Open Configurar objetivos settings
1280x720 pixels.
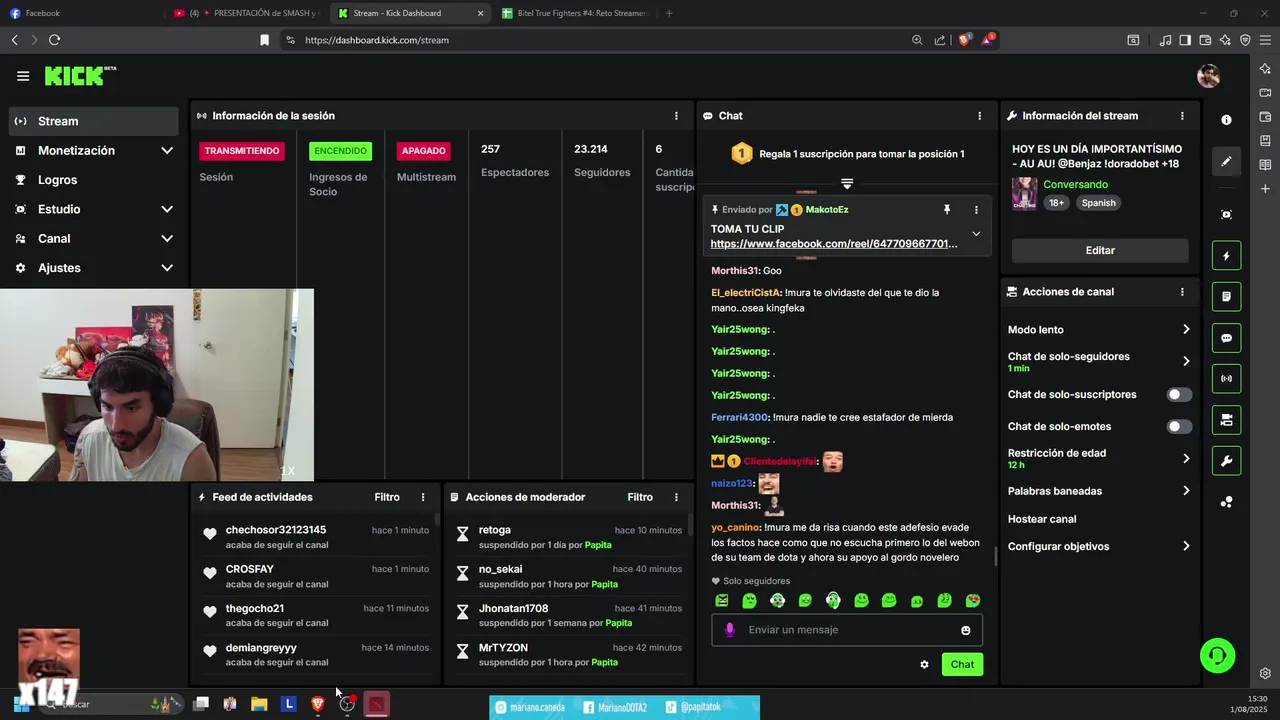tap(1099, 547)
